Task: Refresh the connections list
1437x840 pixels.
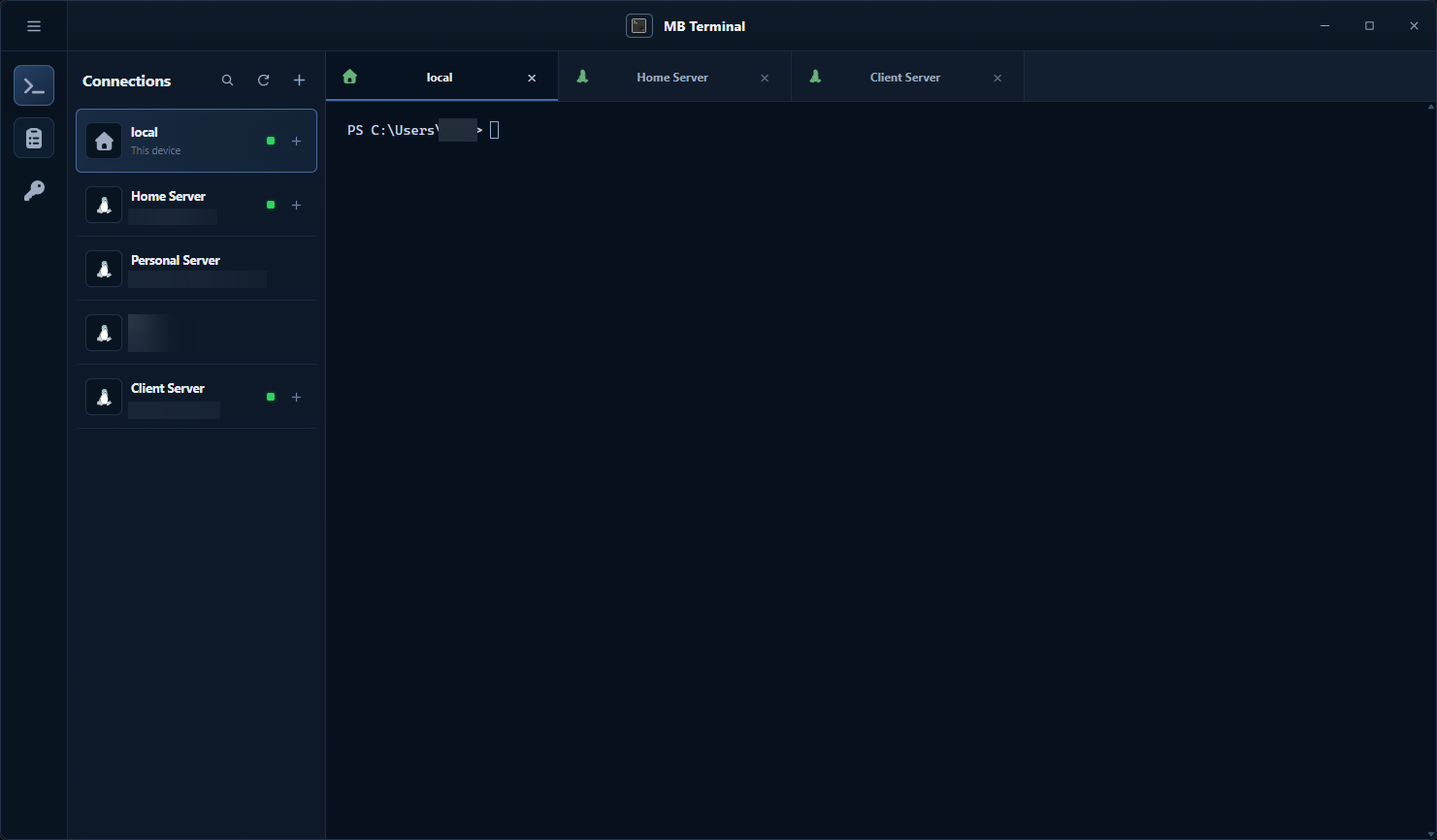Action: [263, 81]
